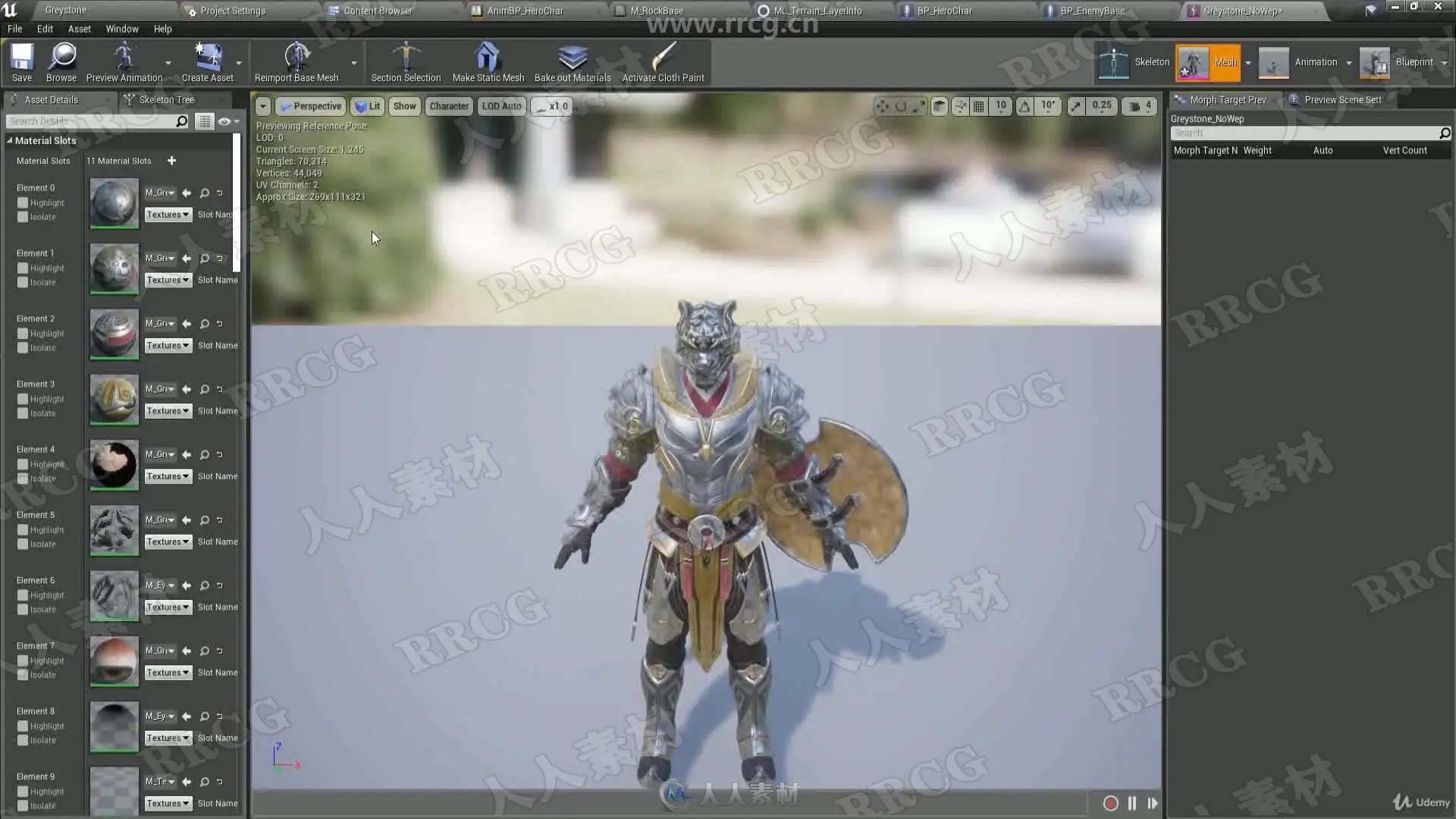The width and height of the screenshot is (1456, 819).
Task: Toggle rotation snapping in viewport
Action: (x=1025, y=106)
